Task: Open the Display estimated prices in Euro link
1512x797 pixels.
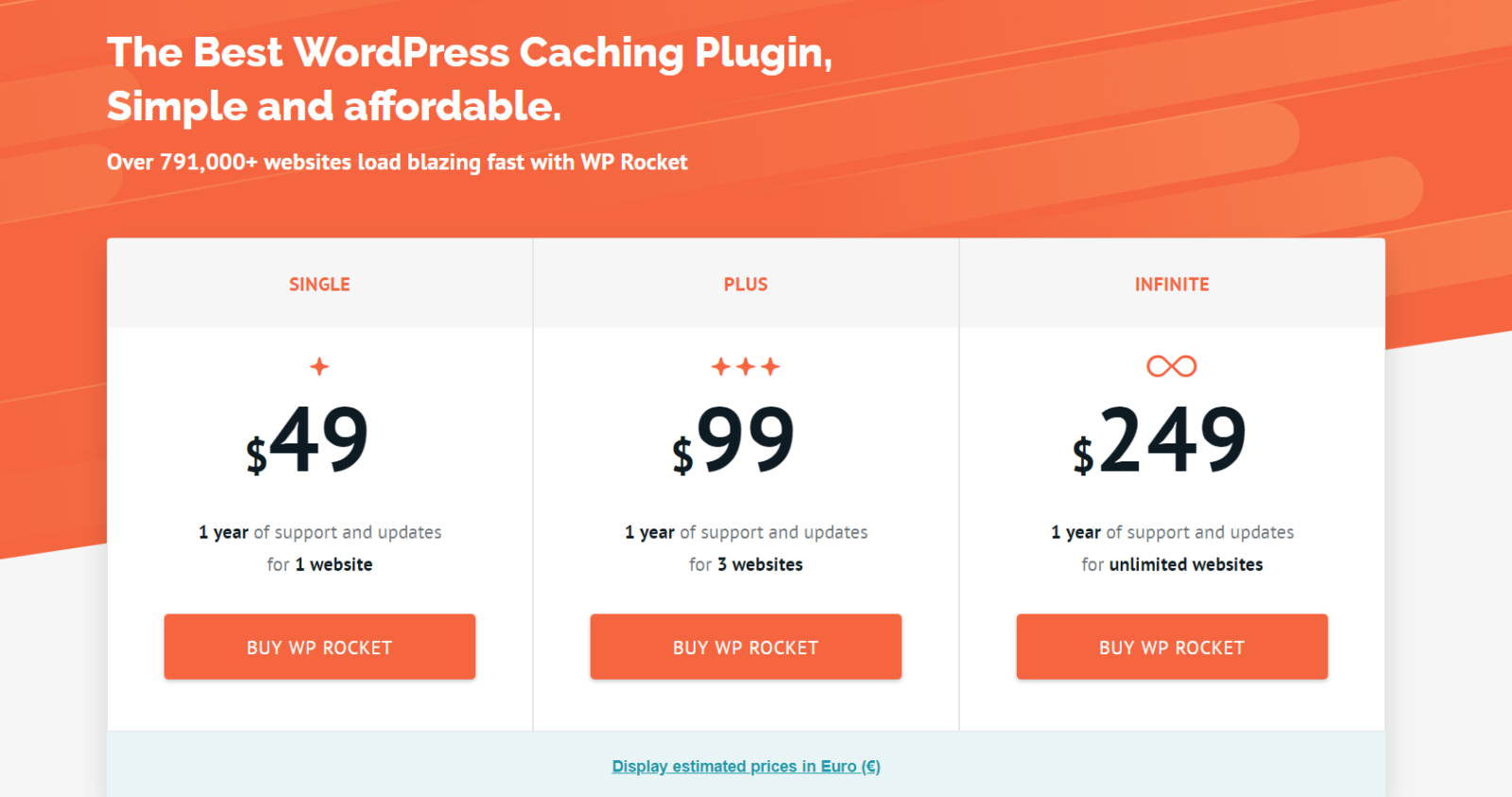Action: click(x=746, y=767)
